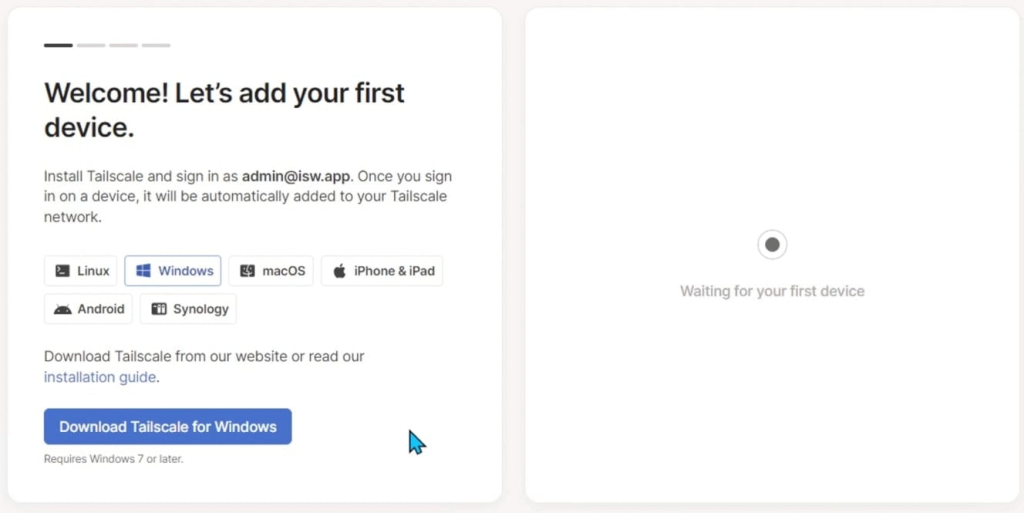Select the Linux platform label
The height and width of the screenshot is (513, 1024).
(x=93, y=271)
